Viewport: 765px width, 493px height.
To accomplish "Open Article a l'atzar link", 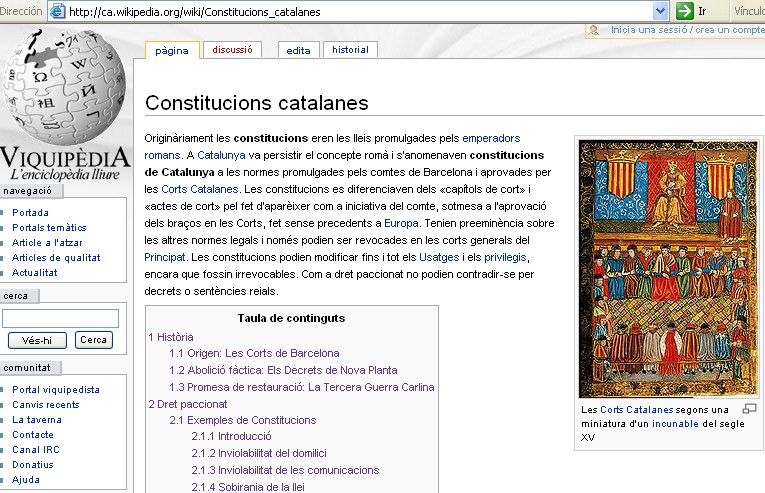I will click(x=47, y=243).
